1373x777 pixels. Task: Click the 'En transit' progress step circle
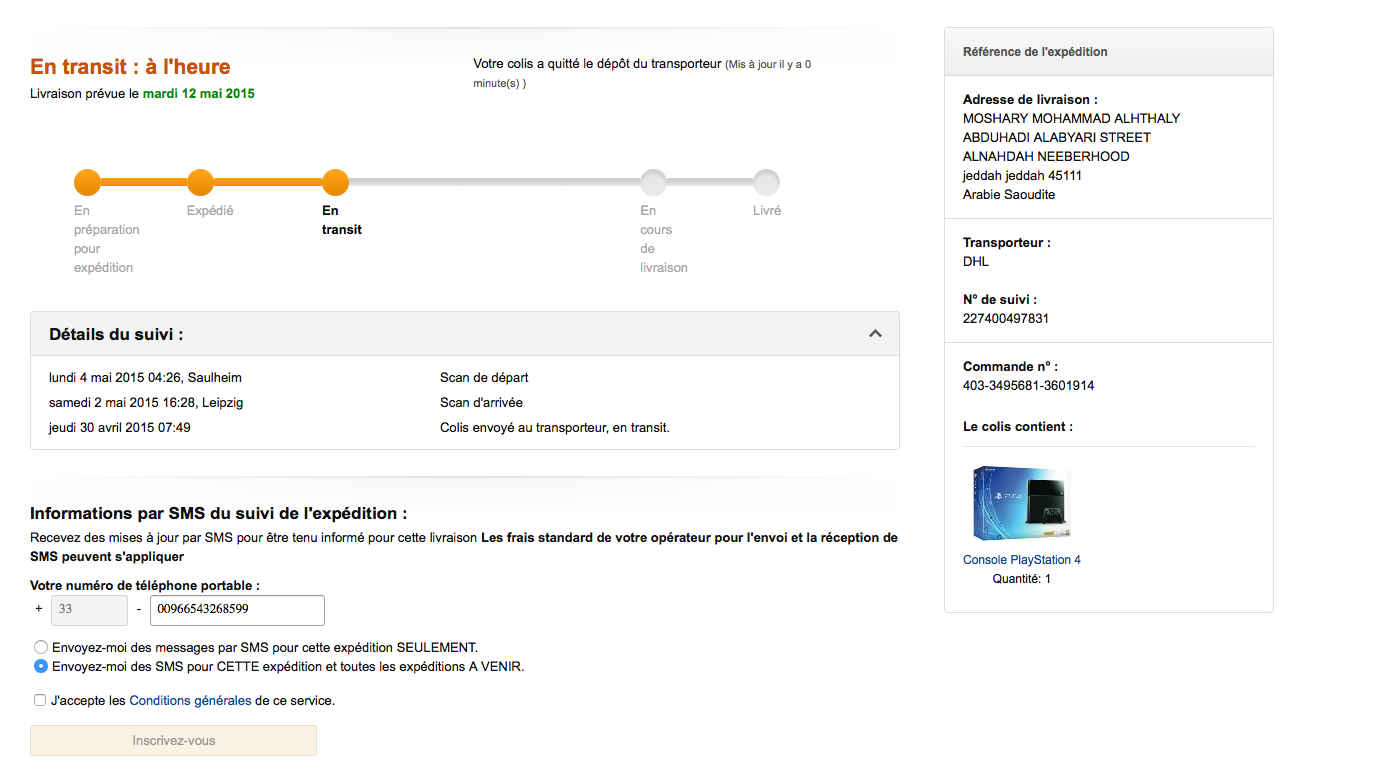(335, 183)
